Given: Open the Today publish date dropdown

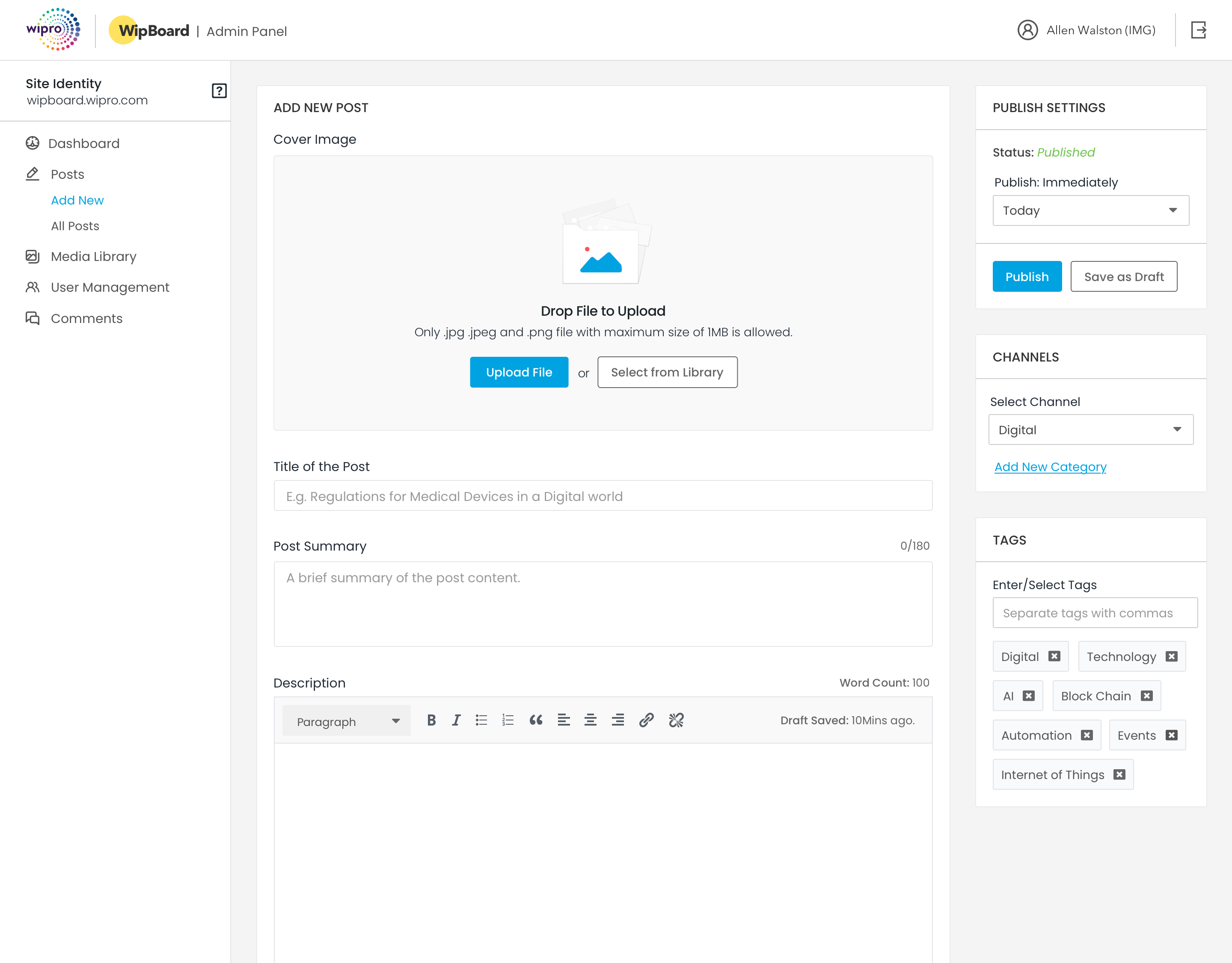Looking at the screenshot, I should point(1090,210).
